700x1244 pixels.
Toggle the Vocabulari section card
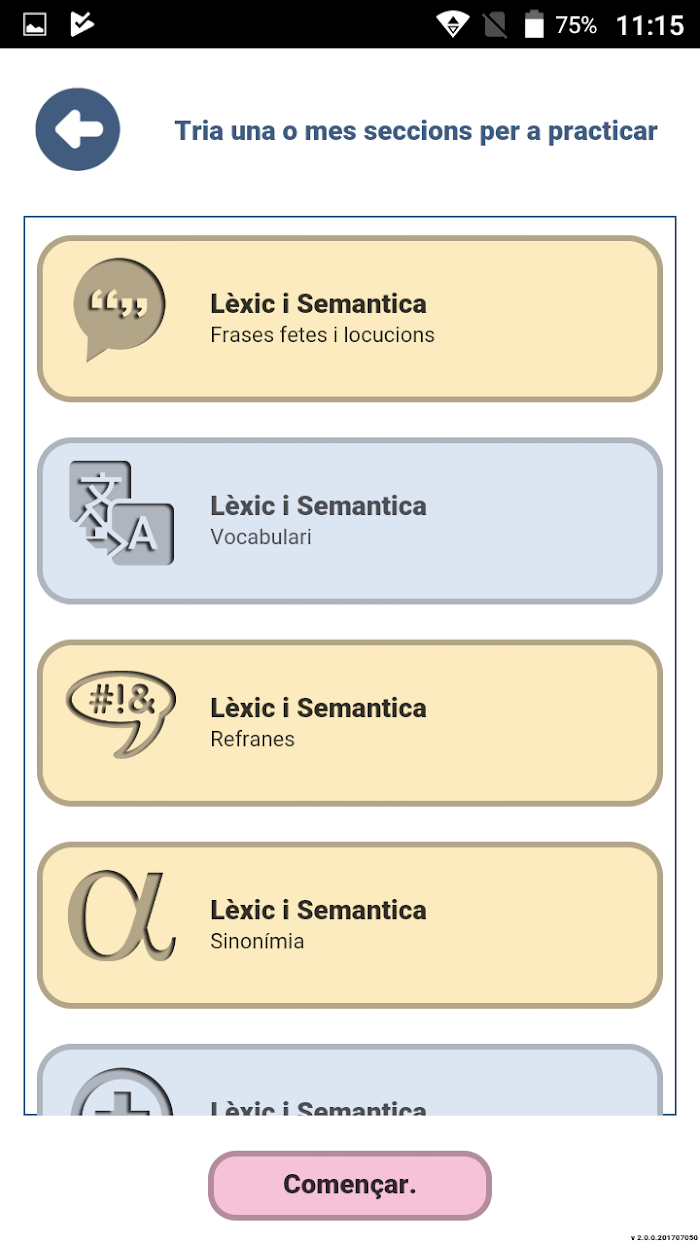point(350,521)
